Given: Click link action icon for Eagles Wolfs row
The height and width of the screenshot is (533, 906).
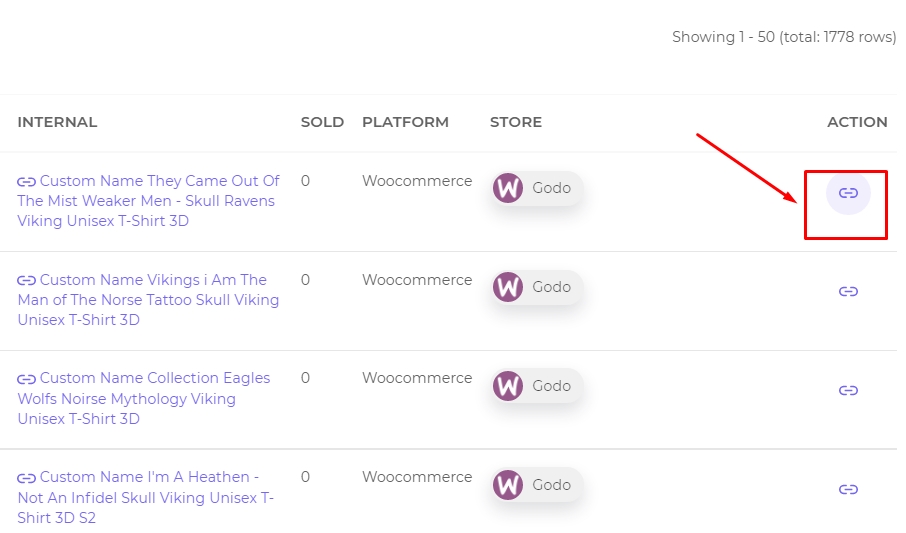Looking at the screenshot, I should click(x=848, y=390).
